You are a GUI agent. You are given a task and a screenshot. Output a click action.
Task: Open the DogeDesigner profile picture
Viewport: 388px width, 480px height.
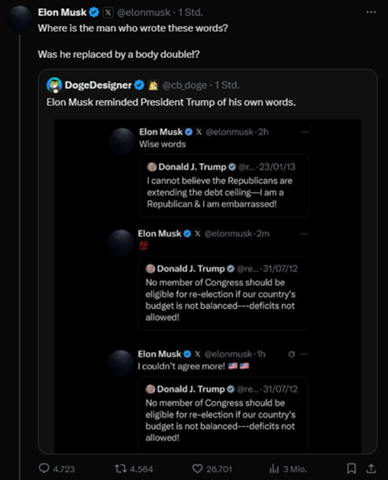pos(54,85)
